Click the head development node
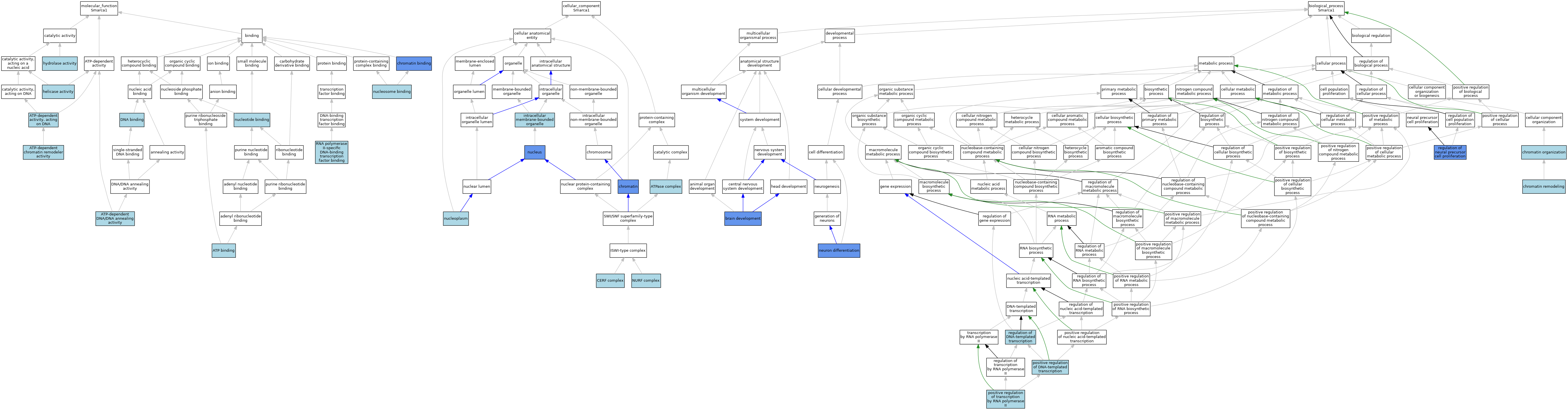The image size is (1568, 410). click(x=788, y=187)
